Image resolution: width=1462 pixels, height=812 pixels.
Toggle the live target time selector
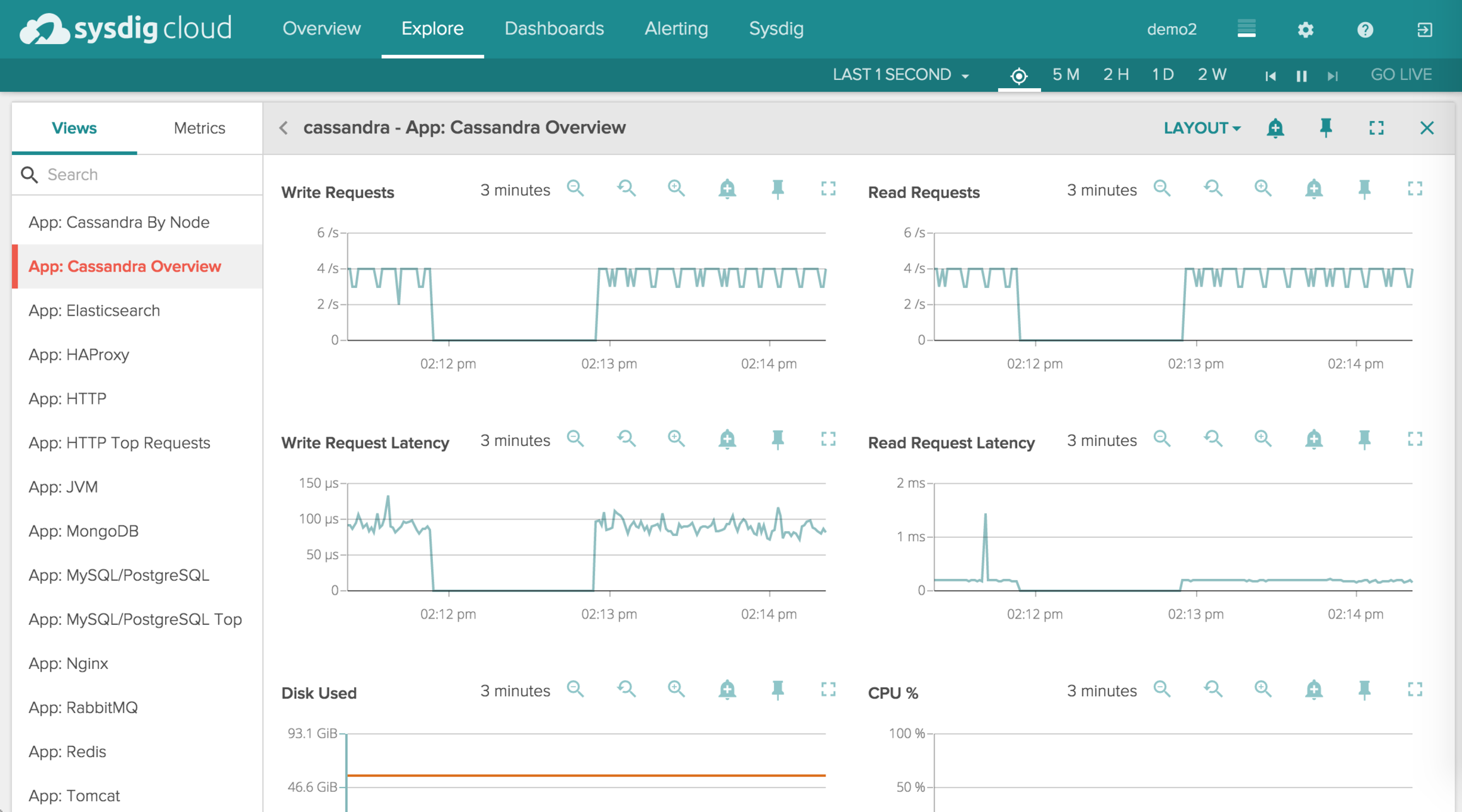[1019, 76]
